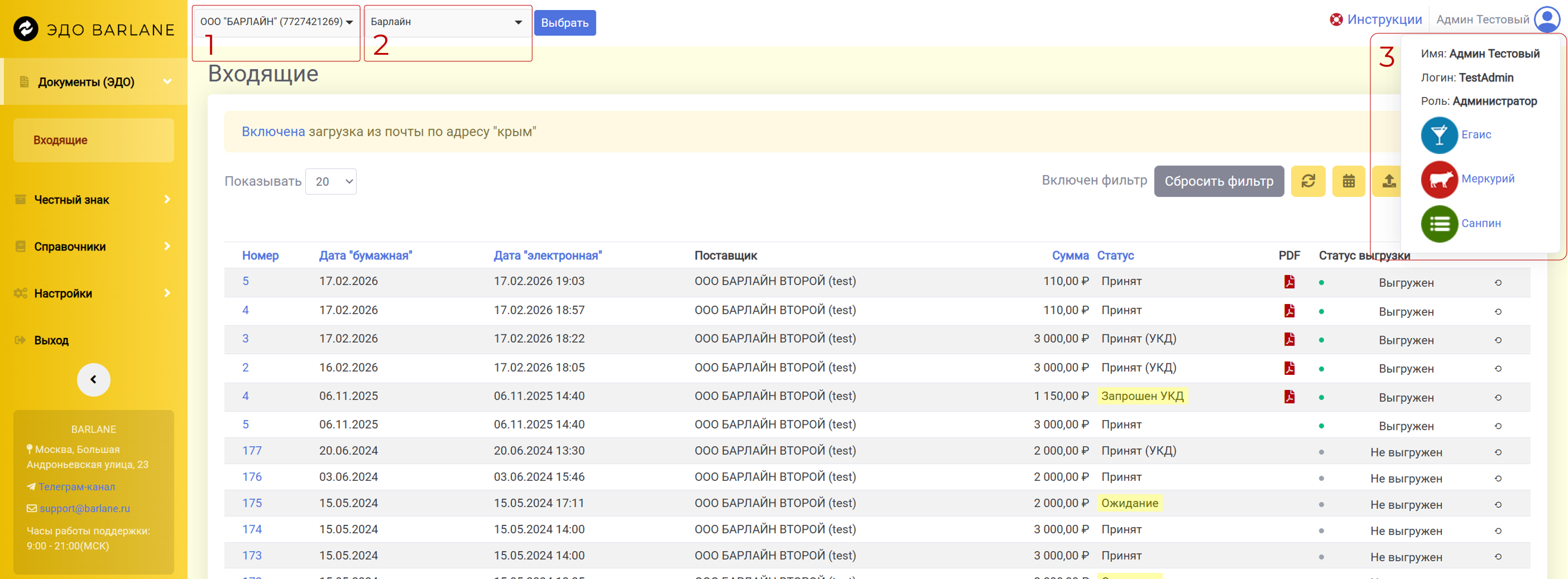
Task: Open PDF icon for the Запрошен УКД row
Action: click(x=1289, y=396)
